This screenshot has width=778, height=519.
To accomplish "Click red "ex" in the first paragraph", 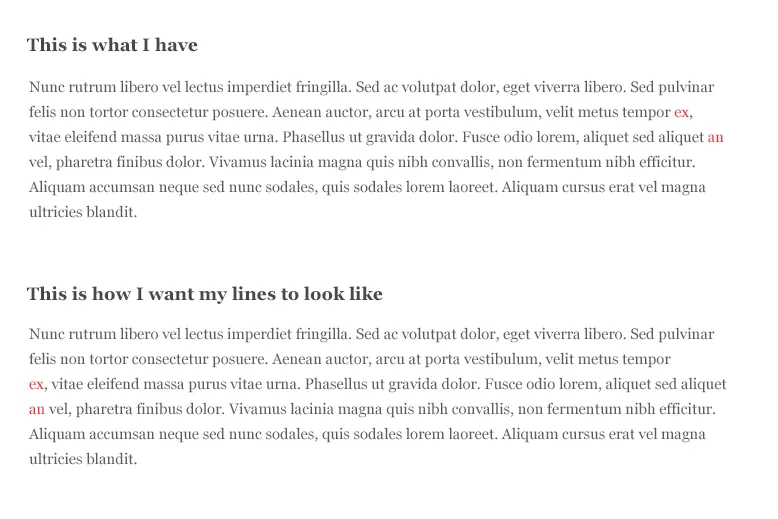I will 682,113.
